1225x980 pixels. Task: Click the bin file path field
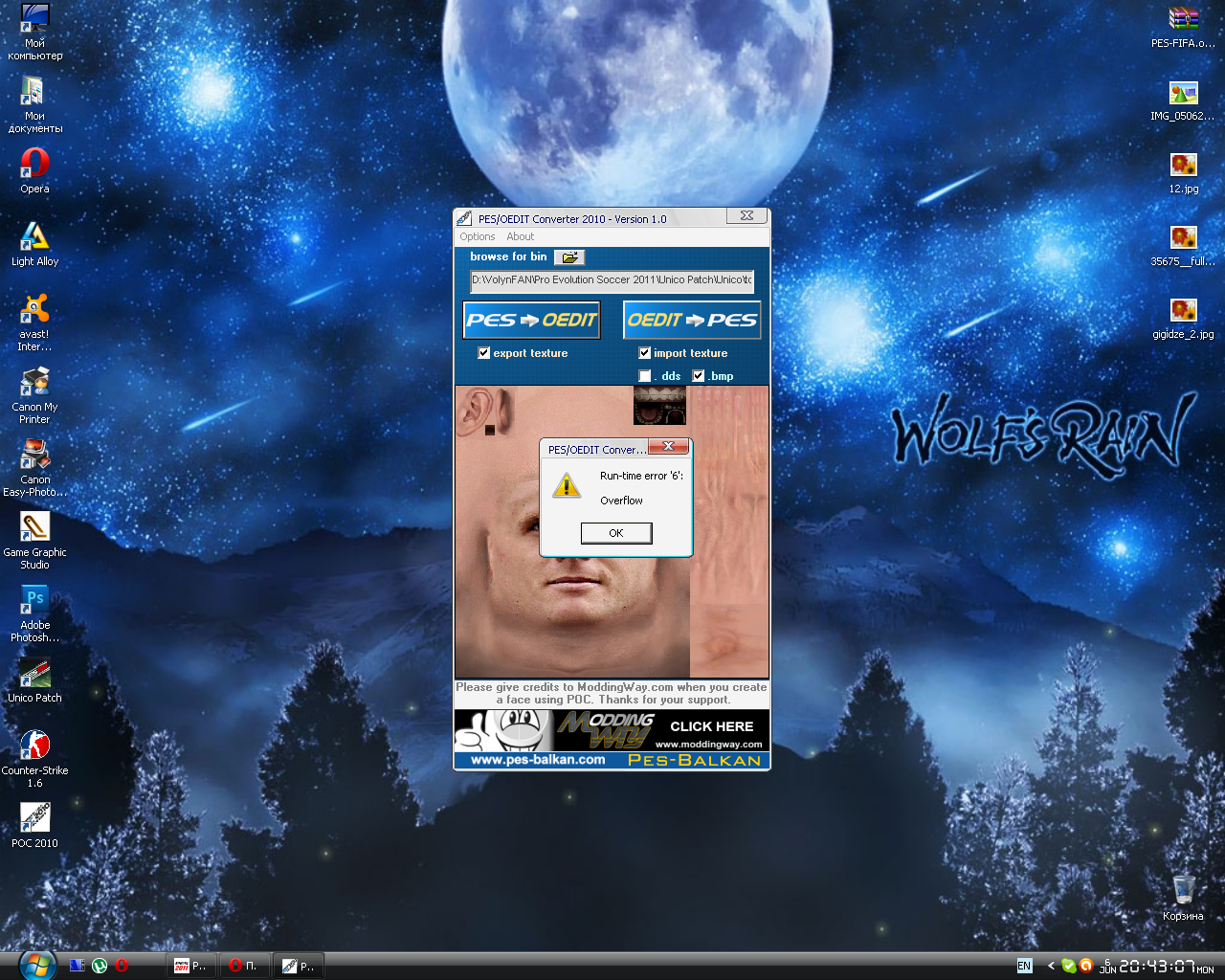[612, 280]
